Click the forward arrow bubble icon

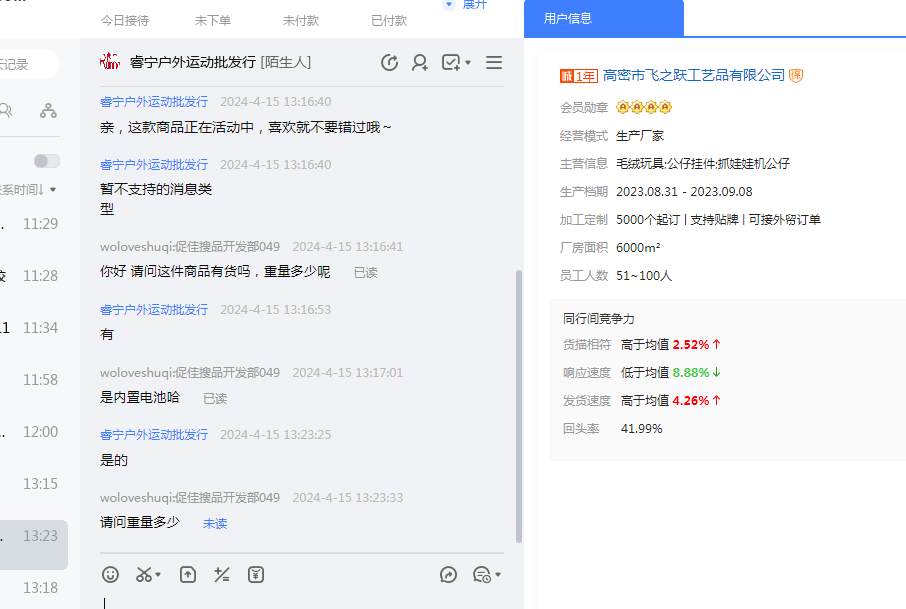click(449, 574)
